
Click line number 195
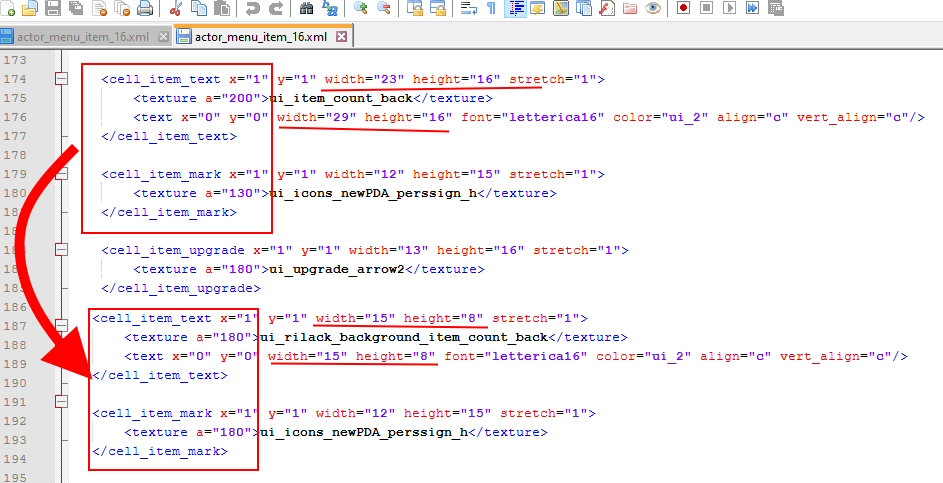(x=15, y=478)
